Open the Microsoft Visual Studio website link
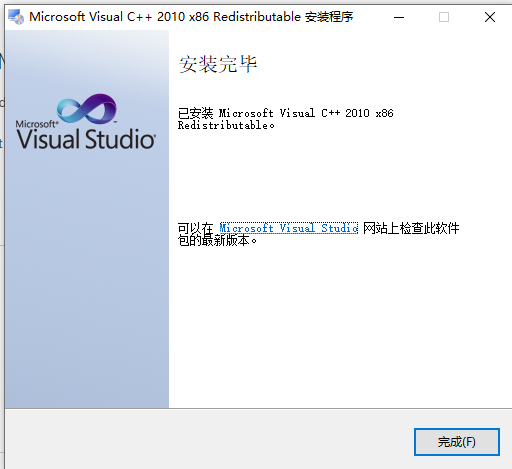 click(x=289, y=228)
